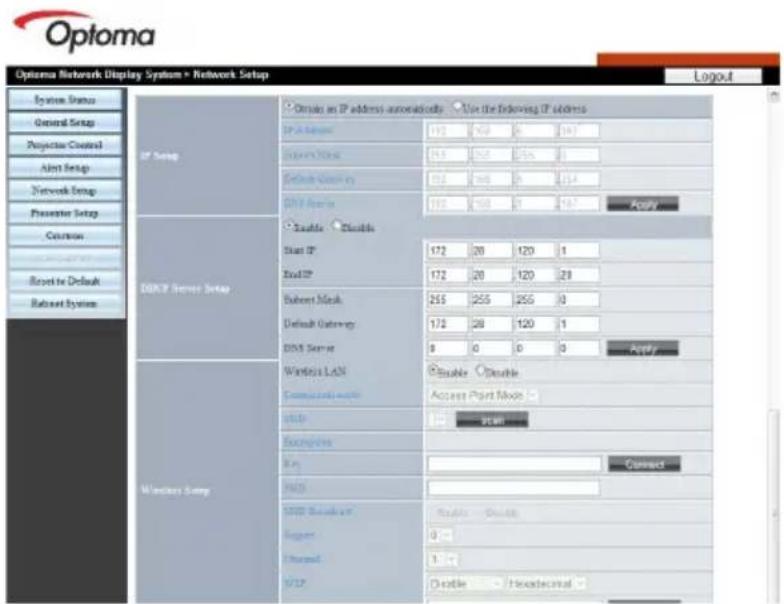Click first octet of DHCP Subnet Mask

coord(446,300)
